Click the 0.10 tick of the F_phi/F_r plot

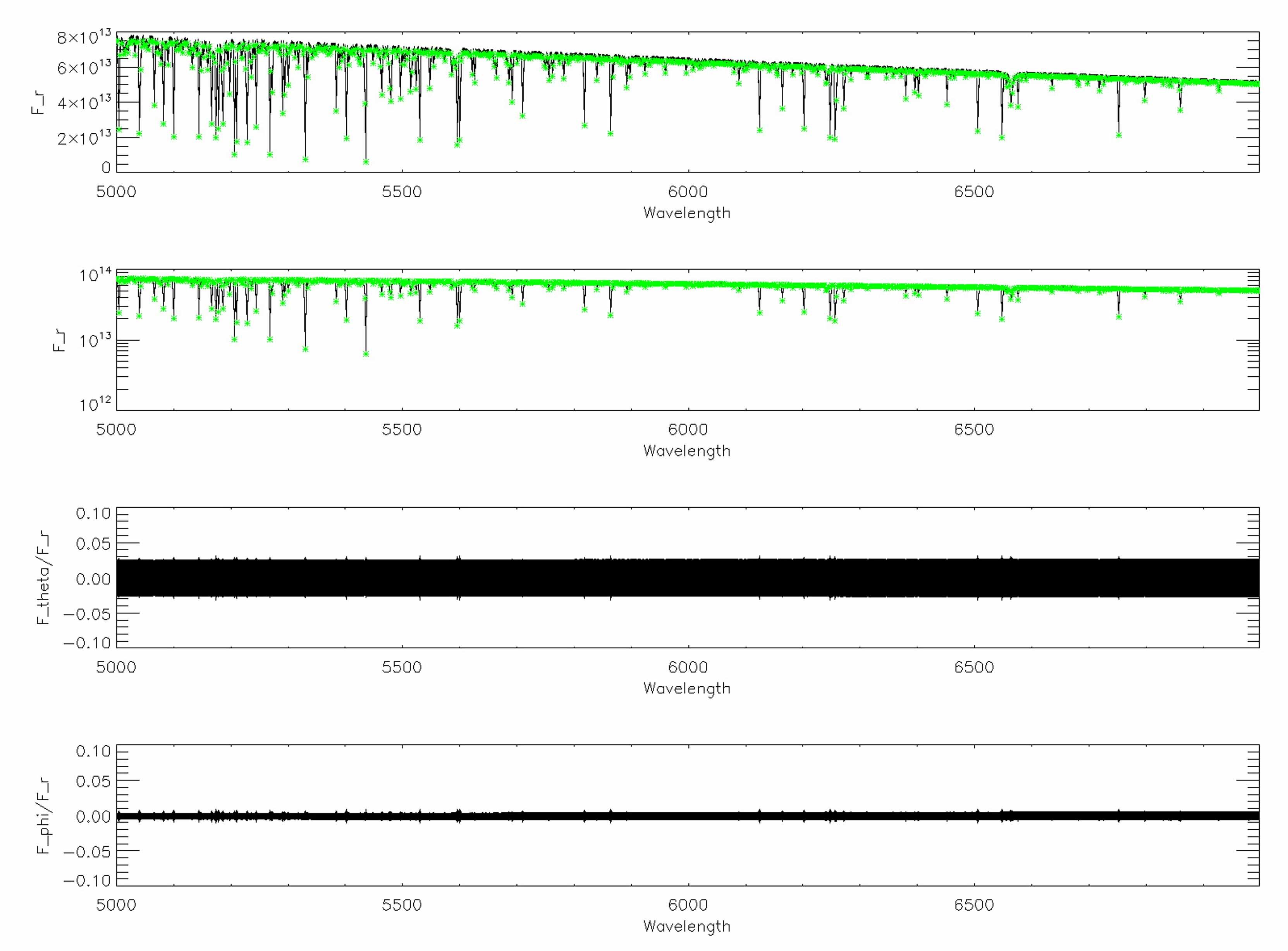[x=93, y=751]
